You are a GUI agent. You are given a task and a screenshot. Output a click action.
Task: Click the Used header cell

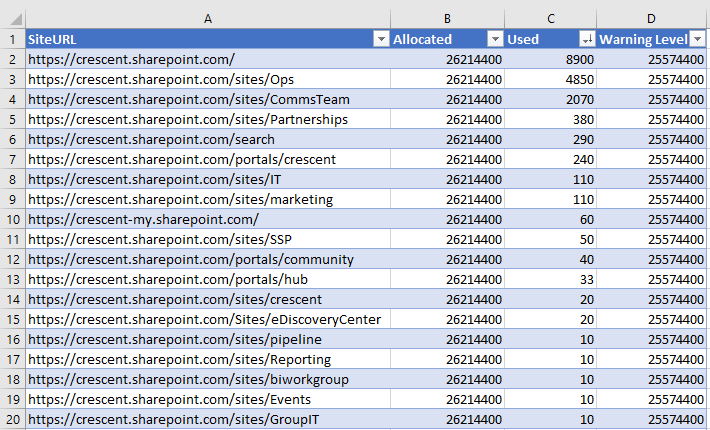[551, 39]
